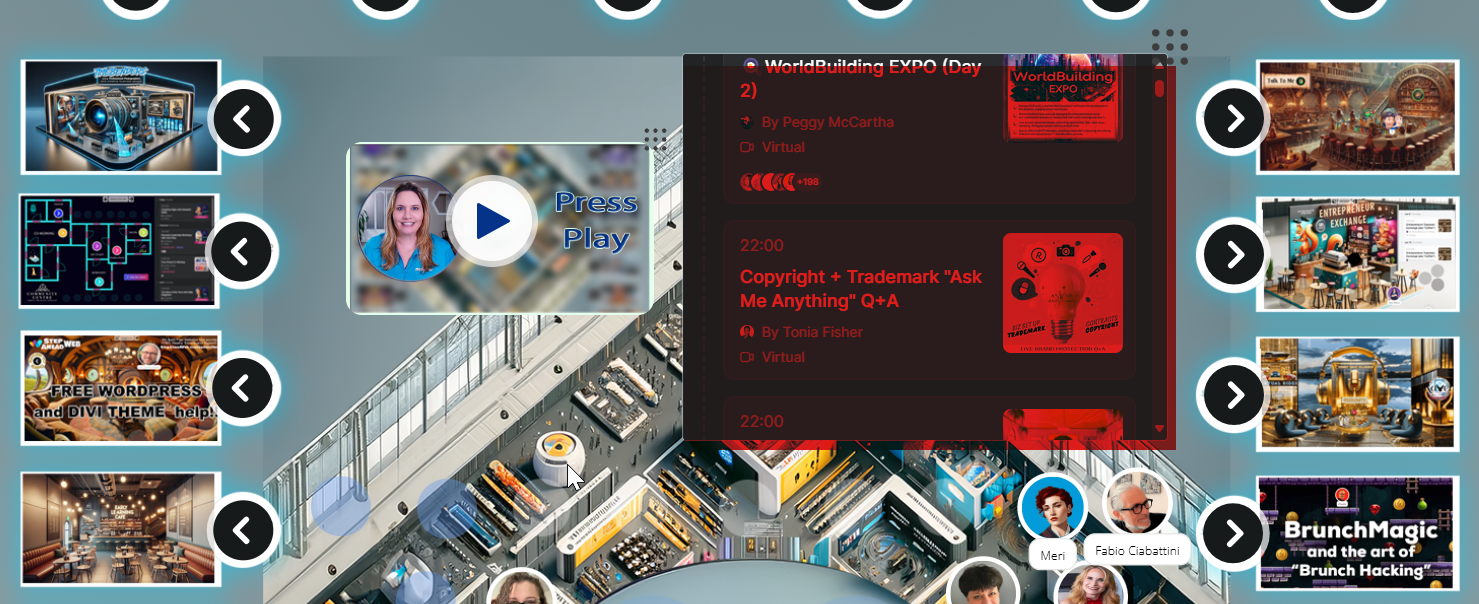Open the Copyright + Trademark Ask Me Anything event
Screen dimensions: 1479x604
coord(861,289)
